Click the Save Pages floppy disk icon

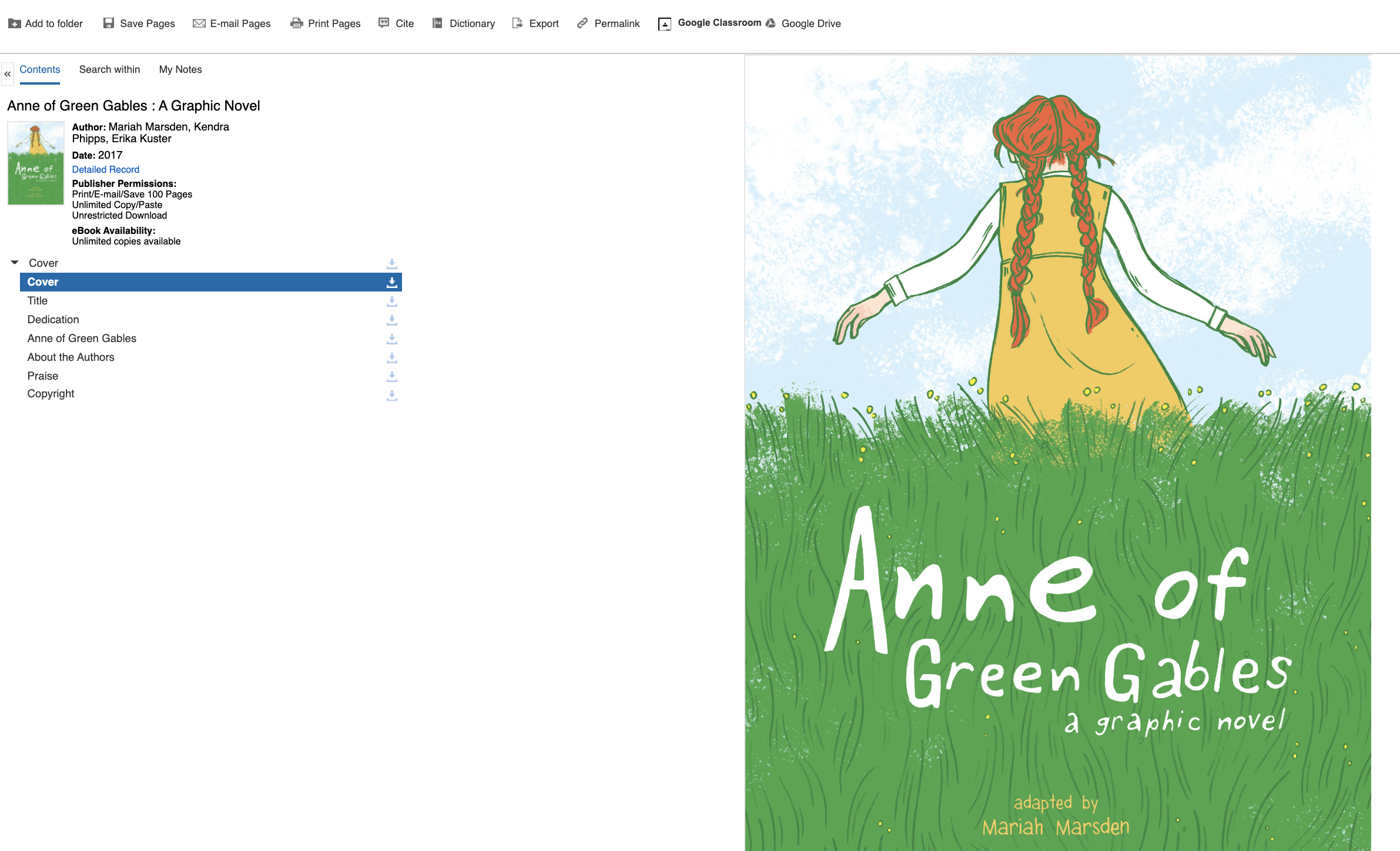tap(109, 23)
